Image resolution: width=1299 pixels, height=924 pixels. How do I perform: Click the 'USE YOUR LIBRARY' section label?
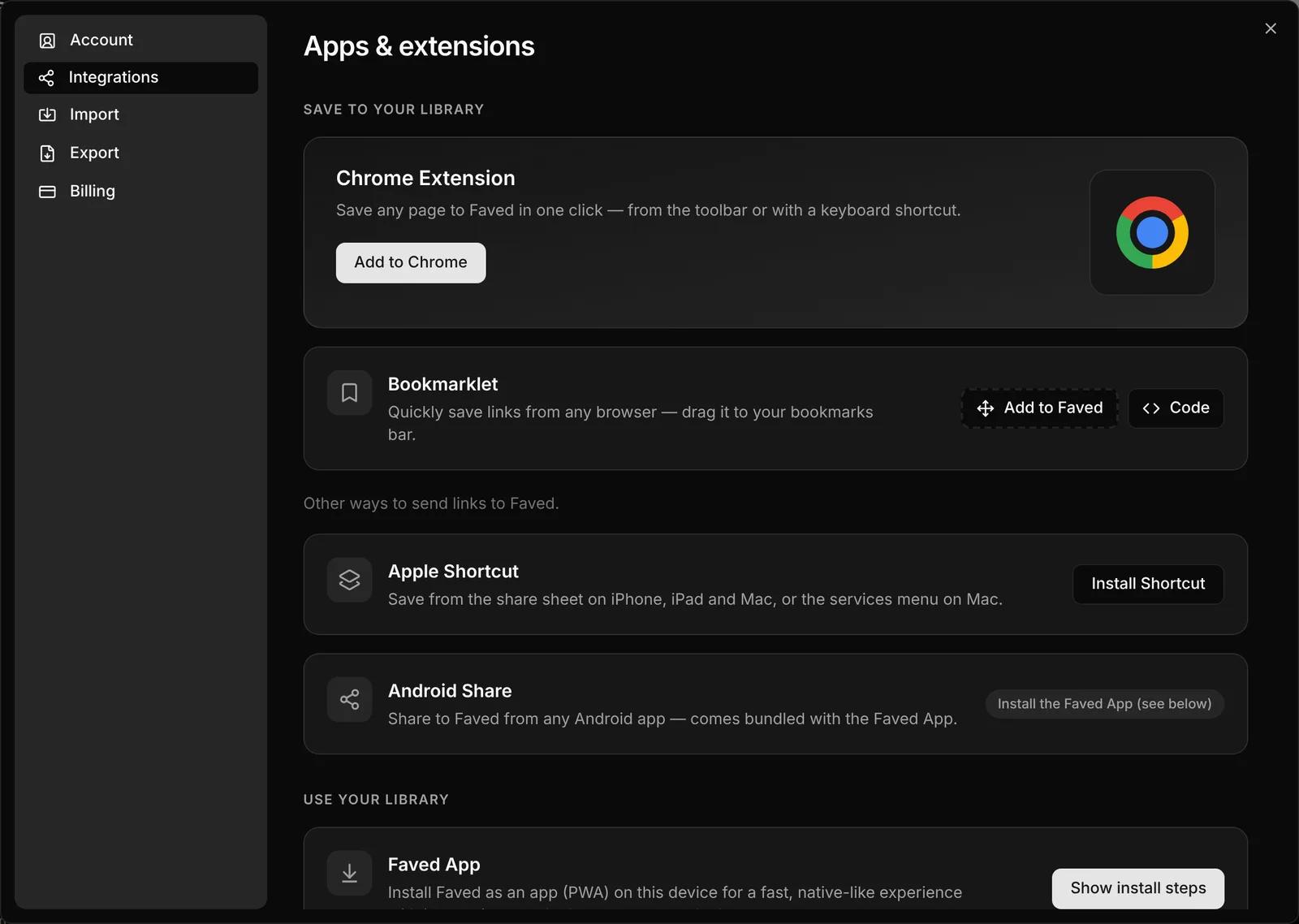376,800
